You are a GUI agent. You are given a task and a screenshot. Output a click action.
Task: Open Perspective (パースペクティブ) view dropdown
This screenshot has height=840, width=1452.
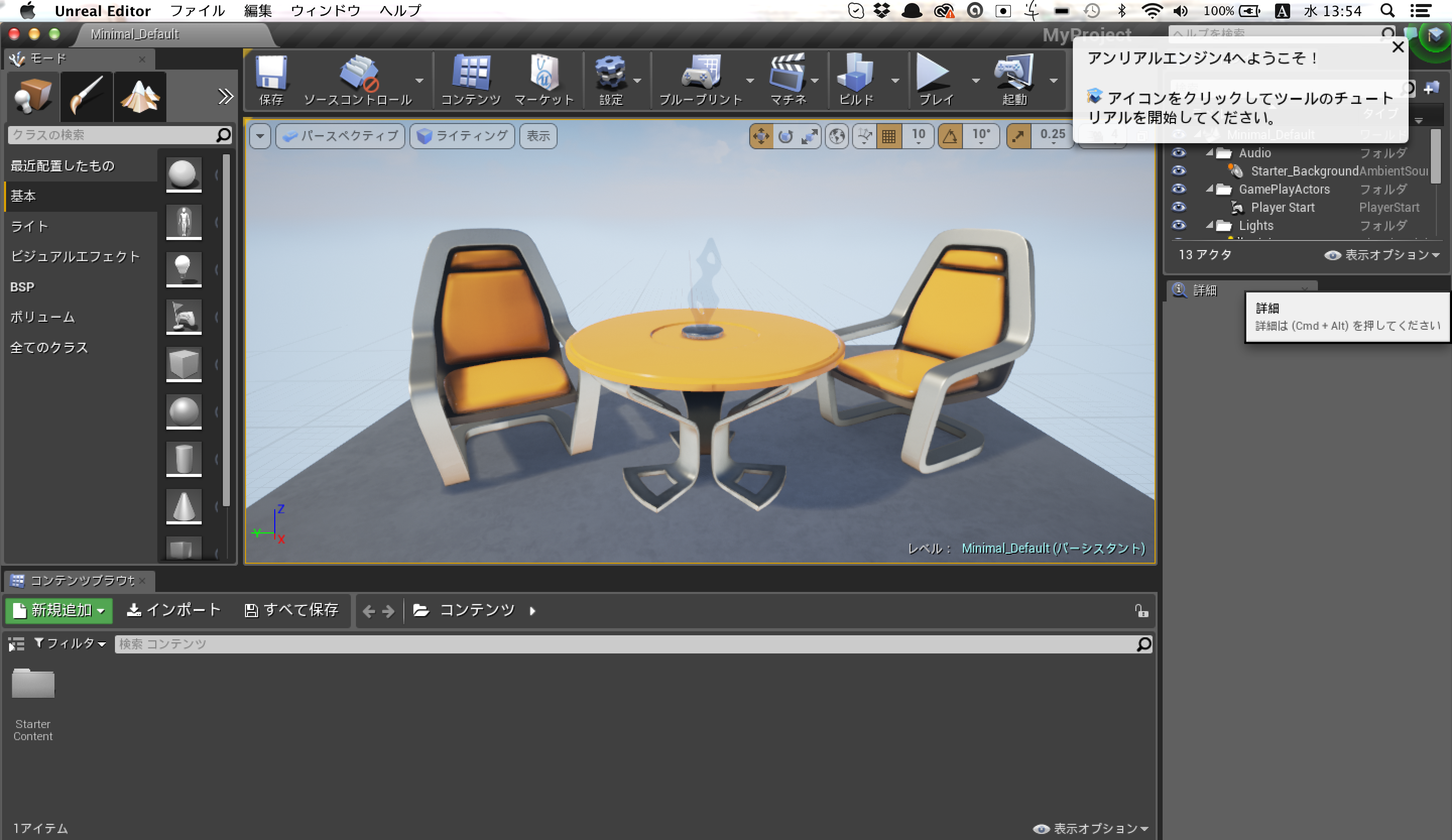pyautogui.click(x=340, y=136)
